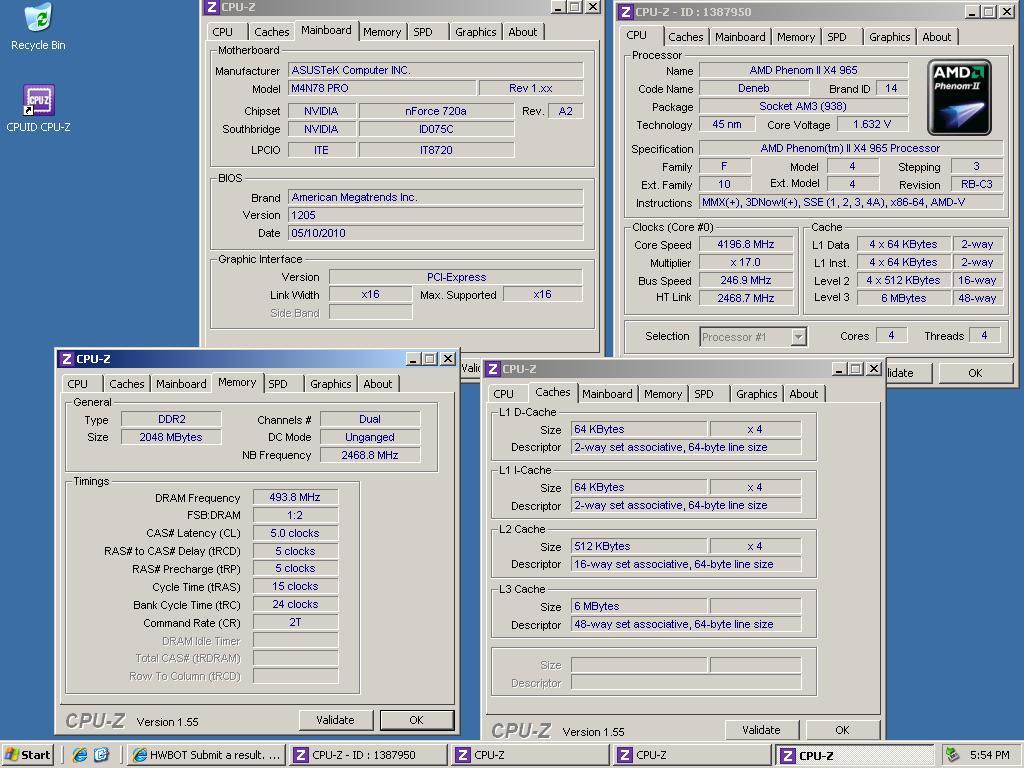
Task: Click the AMD Phenom II X4 965 name field
Action: pyautogui.click(x=803, y=70)
